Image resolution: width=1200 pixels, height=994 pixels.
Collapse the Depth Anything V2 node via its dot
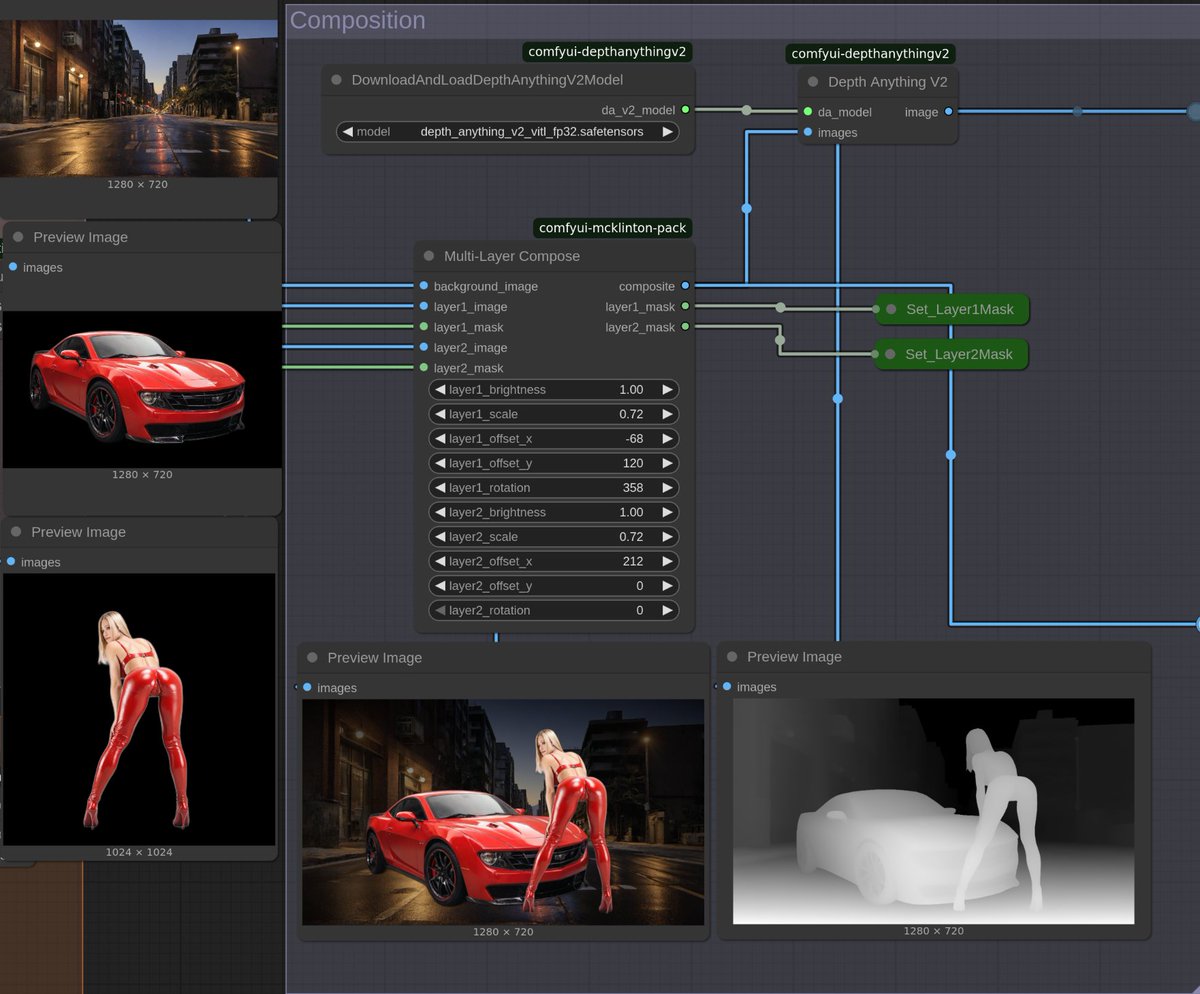coord(813,82)
